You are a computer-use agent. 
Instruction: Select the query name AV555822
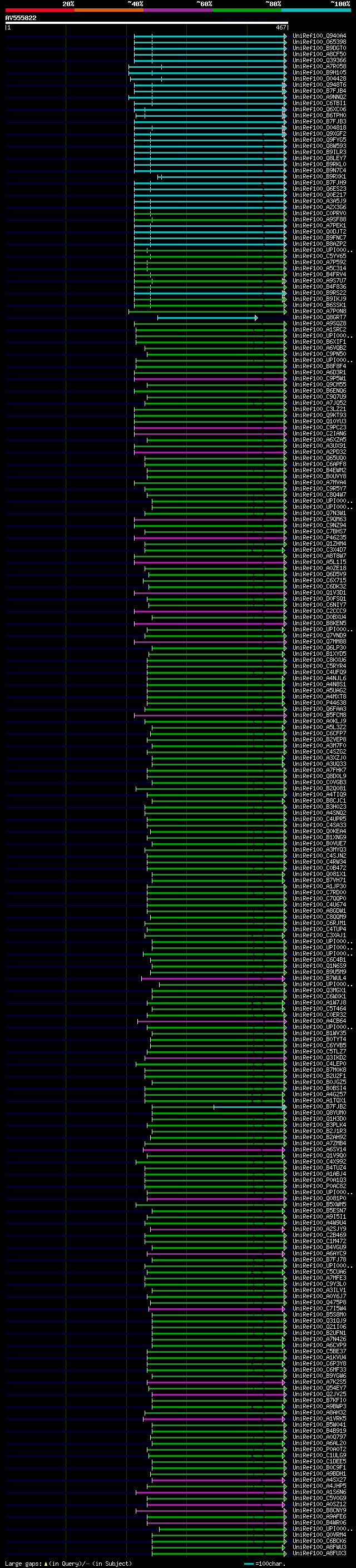[x=21, y=18]
